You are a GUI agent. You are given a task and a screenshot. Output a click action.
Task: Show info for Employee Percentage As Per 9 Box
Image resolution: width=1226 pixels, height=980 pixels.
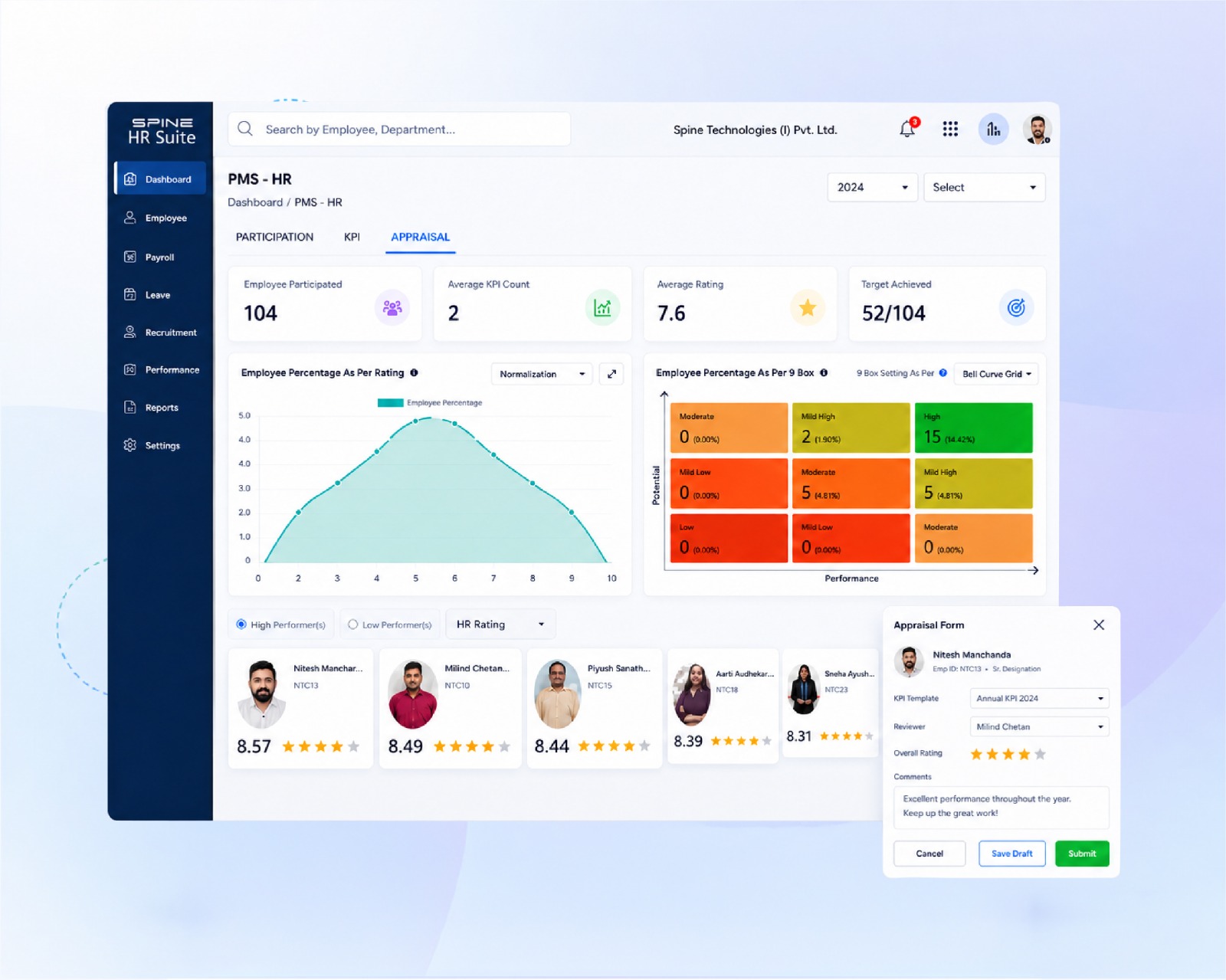(824, 372)
